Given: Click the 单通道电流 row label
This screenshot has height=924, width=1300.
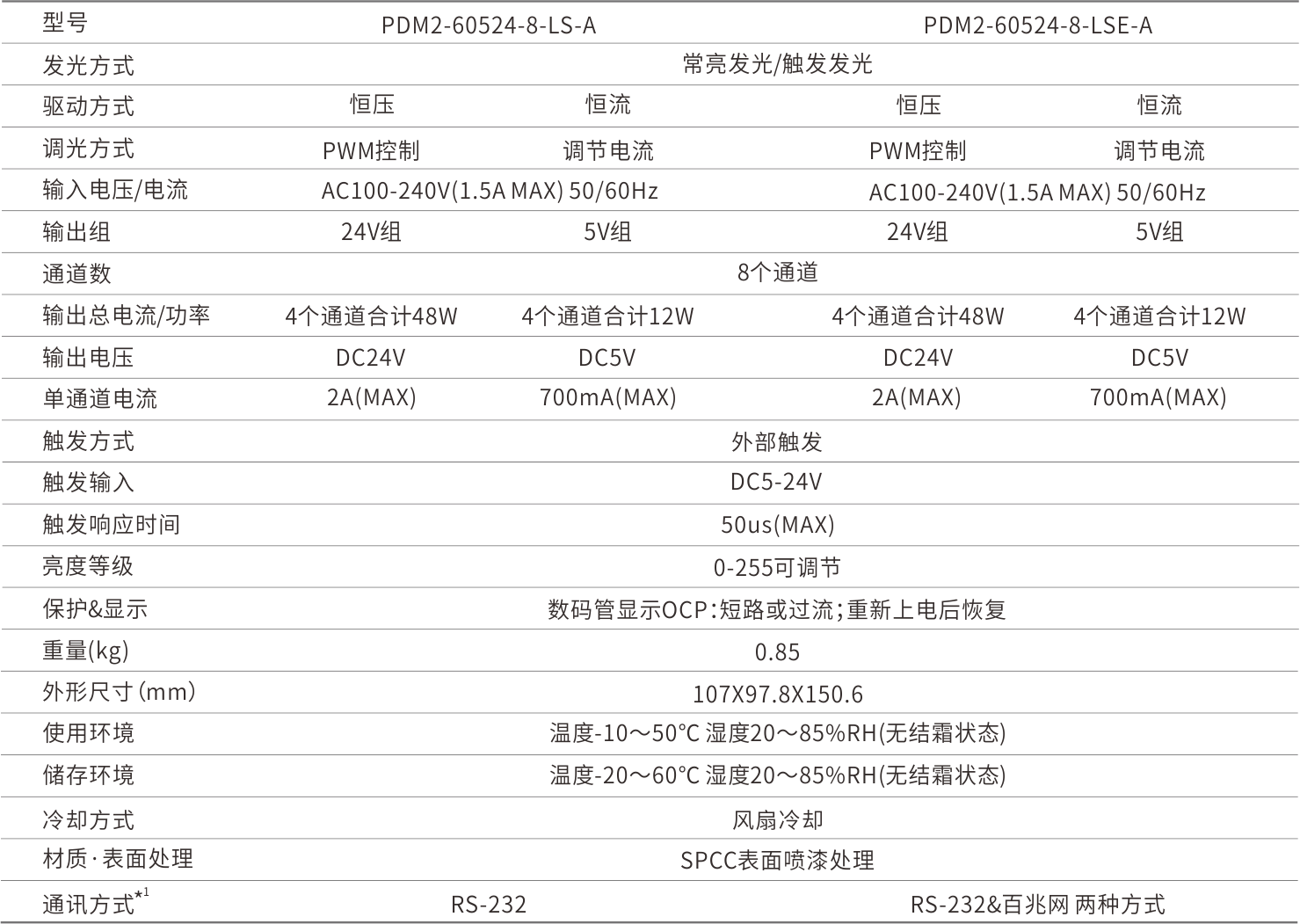Looking at the screenshot, I should tap(99, 399).
